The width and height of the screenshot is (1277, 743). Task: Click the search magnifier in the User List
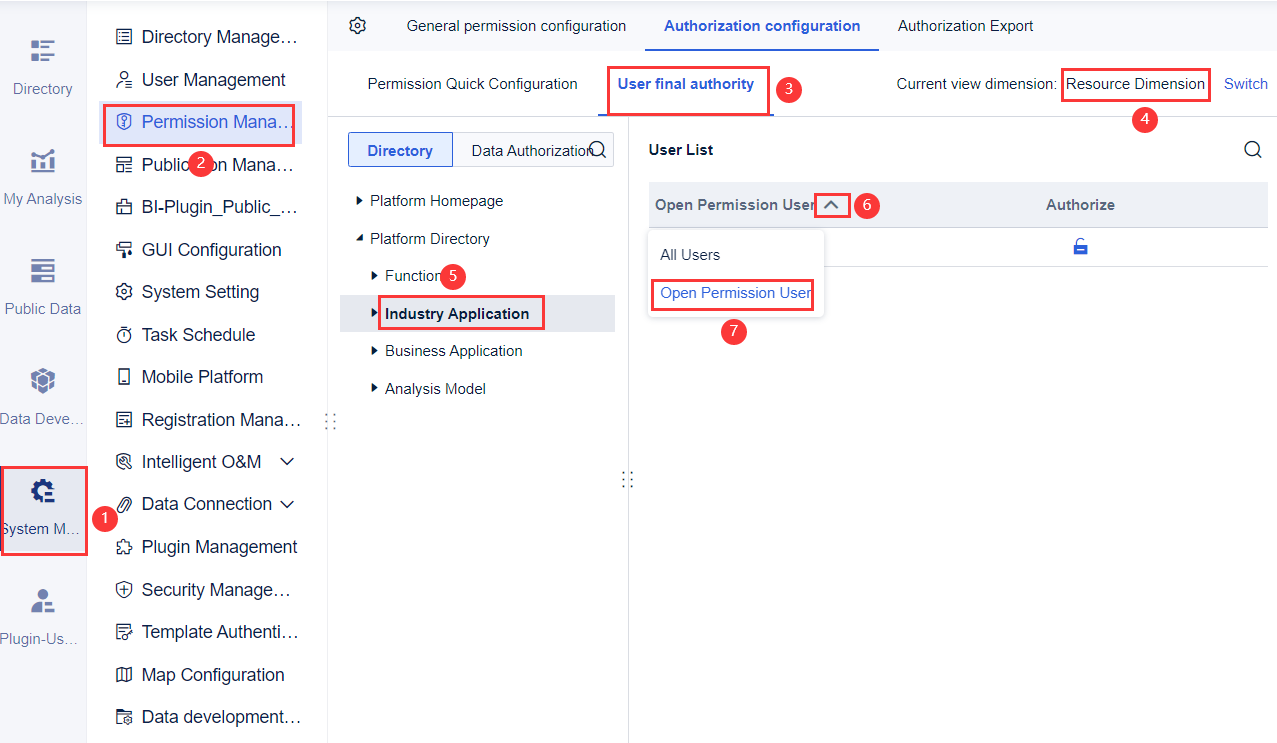coord(1252,149)
